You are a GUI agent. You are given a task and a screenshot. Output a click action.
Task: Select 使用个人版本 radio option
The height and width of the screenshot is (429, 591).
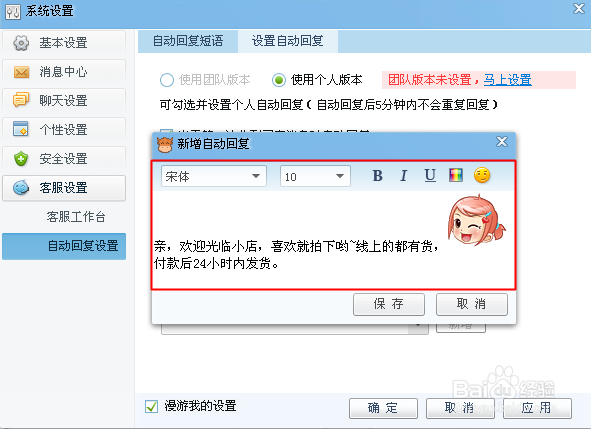pyautogui.click(x=279, y=80)
